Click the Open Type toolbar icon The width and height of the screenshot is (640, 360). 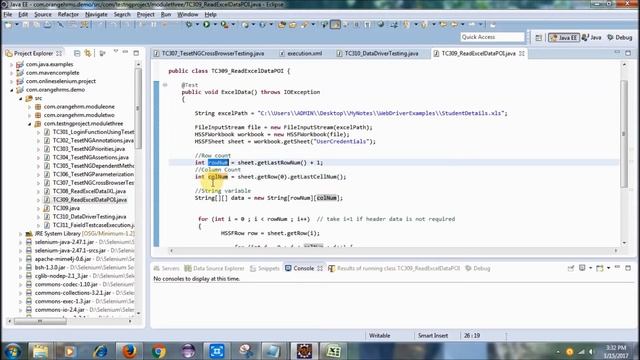coord(281,25)
